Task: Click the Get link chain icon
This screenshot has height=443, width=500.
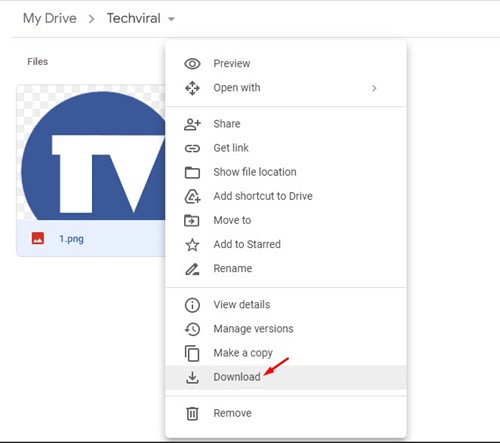Action: tap(192, 148)
